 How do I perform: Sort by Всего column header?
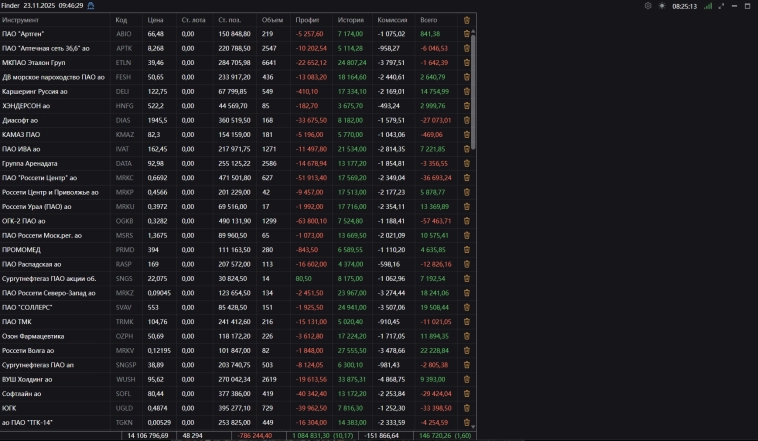coord(428,20)
